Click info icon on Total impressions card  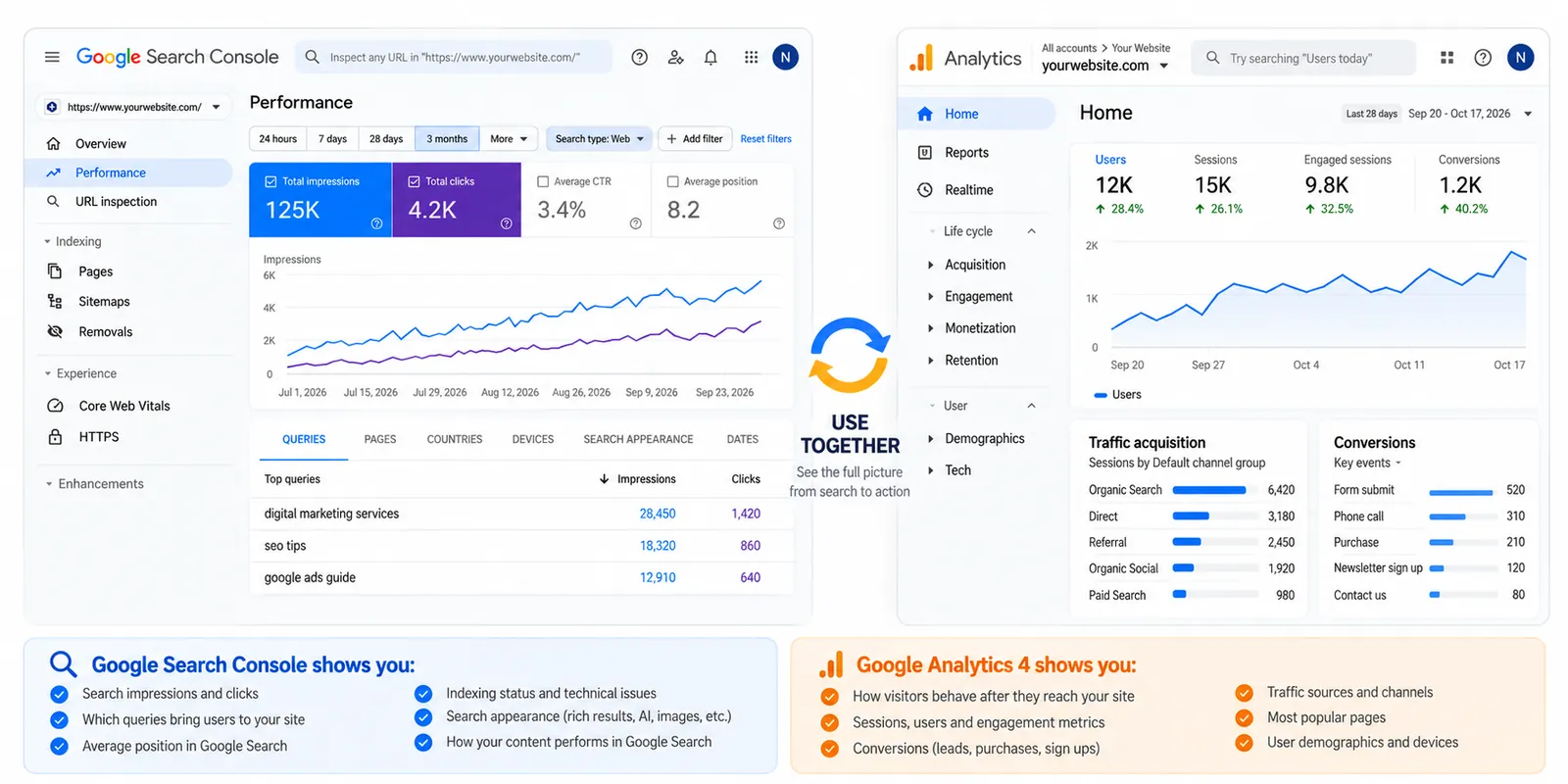point(376,223)
